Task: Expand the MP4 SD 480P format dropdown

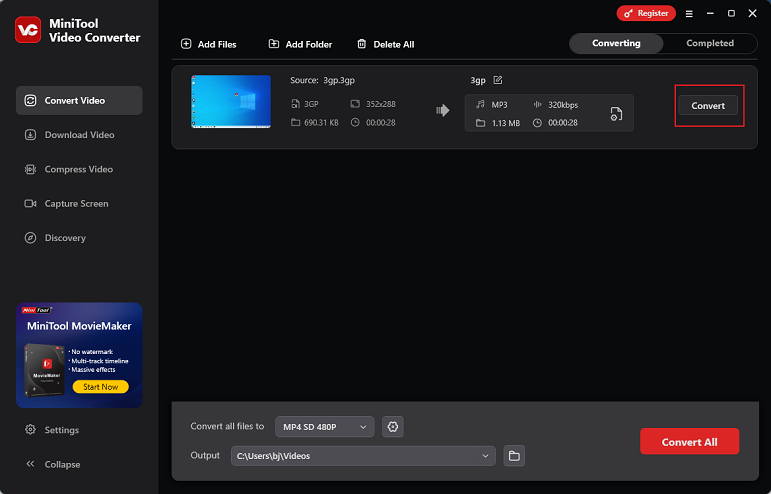Action: click(x=325, y=427)
